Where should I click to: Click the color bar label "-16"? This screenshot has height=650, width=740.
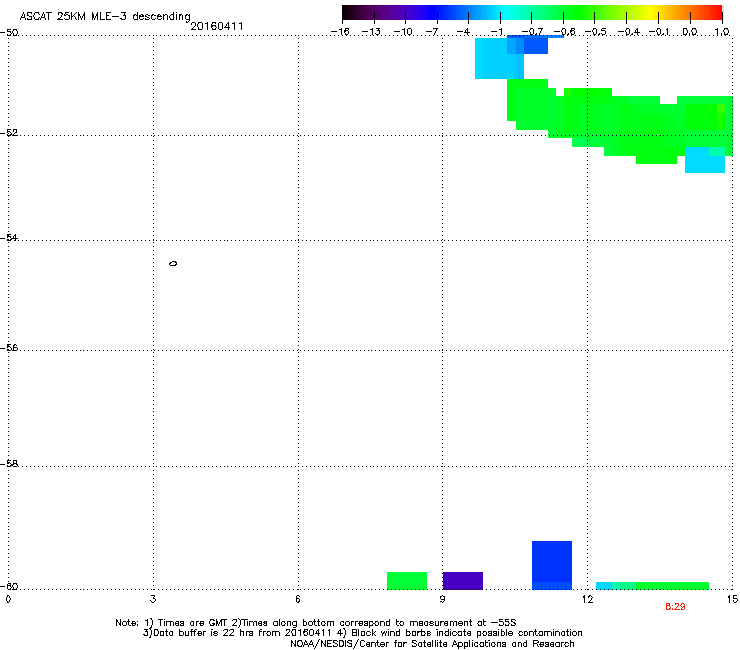[x=340, y=32]
